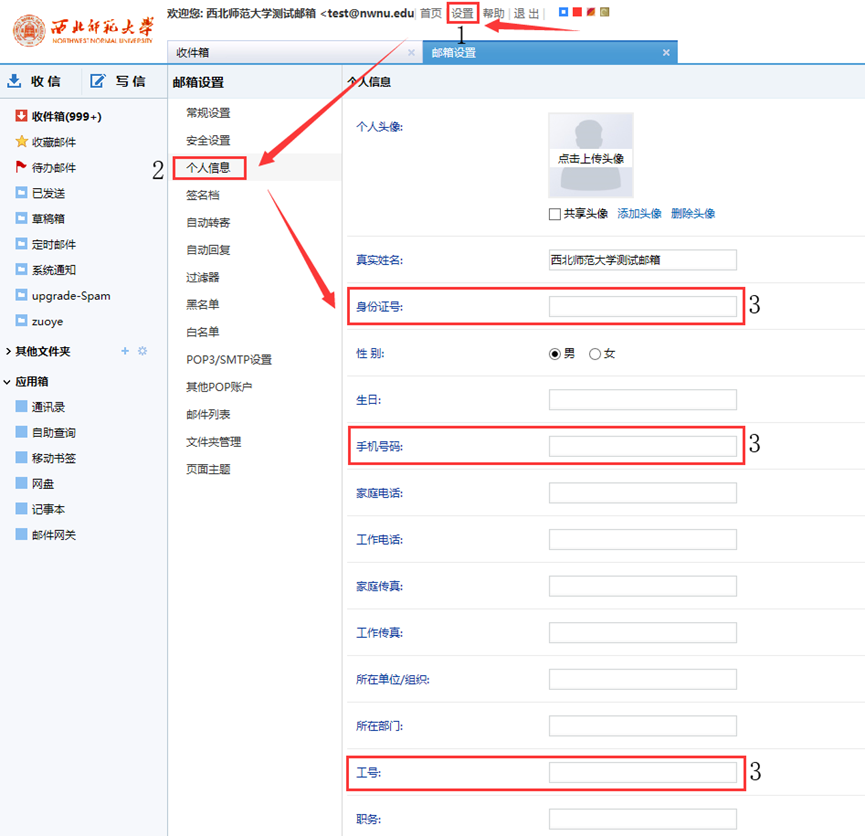This screenshot has height=836, width=865.
Task: Open 签名档 in settings menu
Action: tap(202, 195)
